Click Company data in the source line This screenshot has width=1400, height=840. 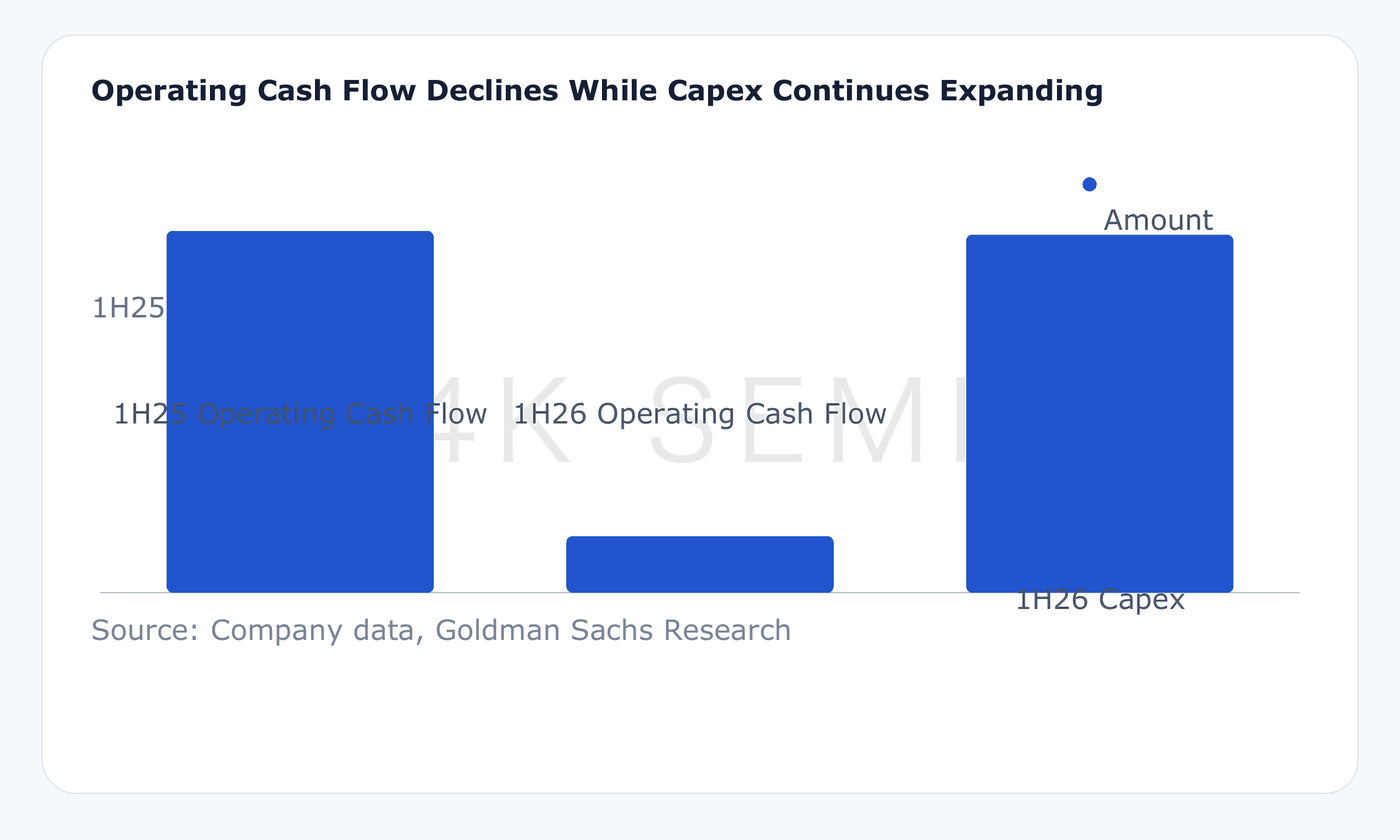[x=317, y=630]
